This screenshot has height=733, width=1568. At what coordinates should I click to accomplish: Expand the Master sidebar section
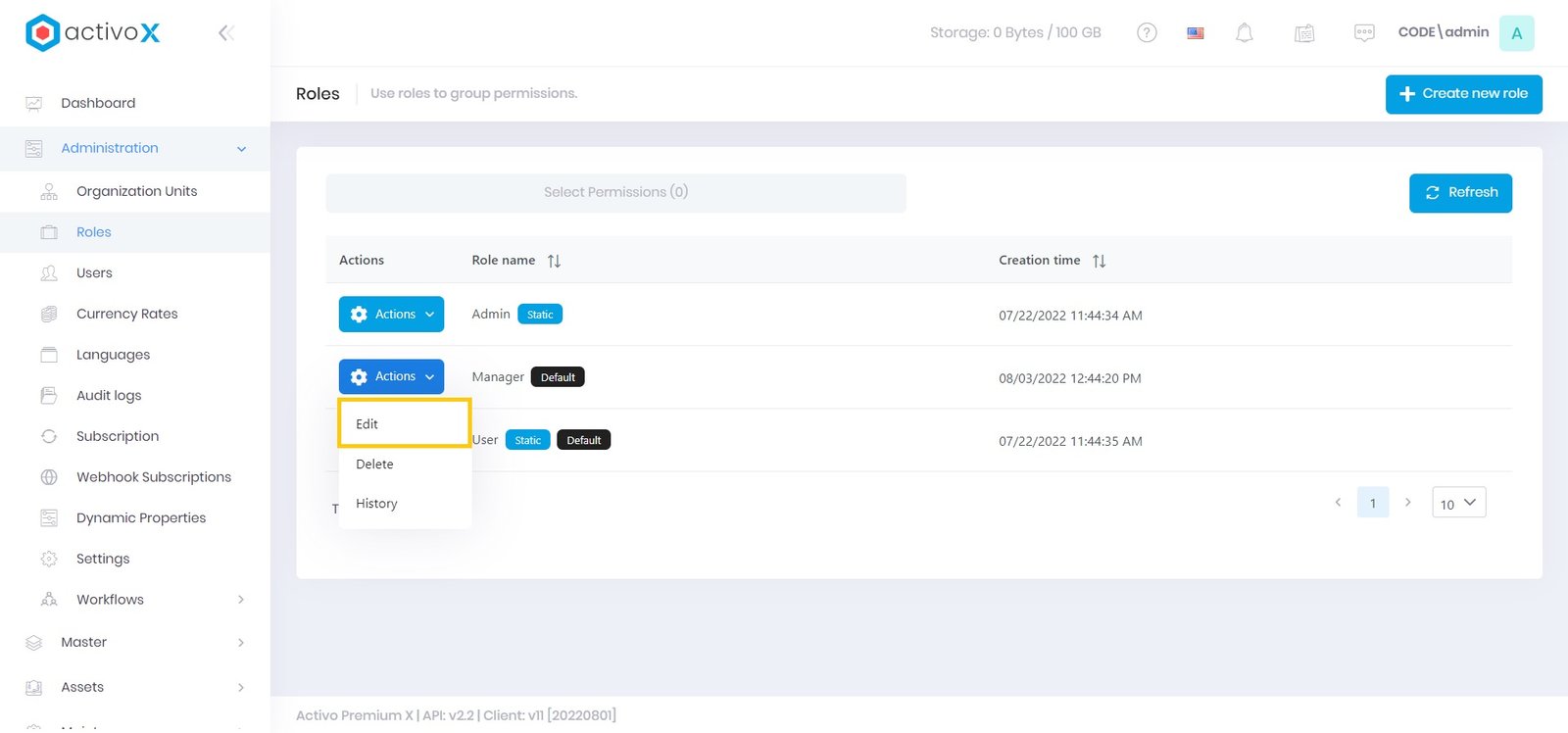(240, 643)
